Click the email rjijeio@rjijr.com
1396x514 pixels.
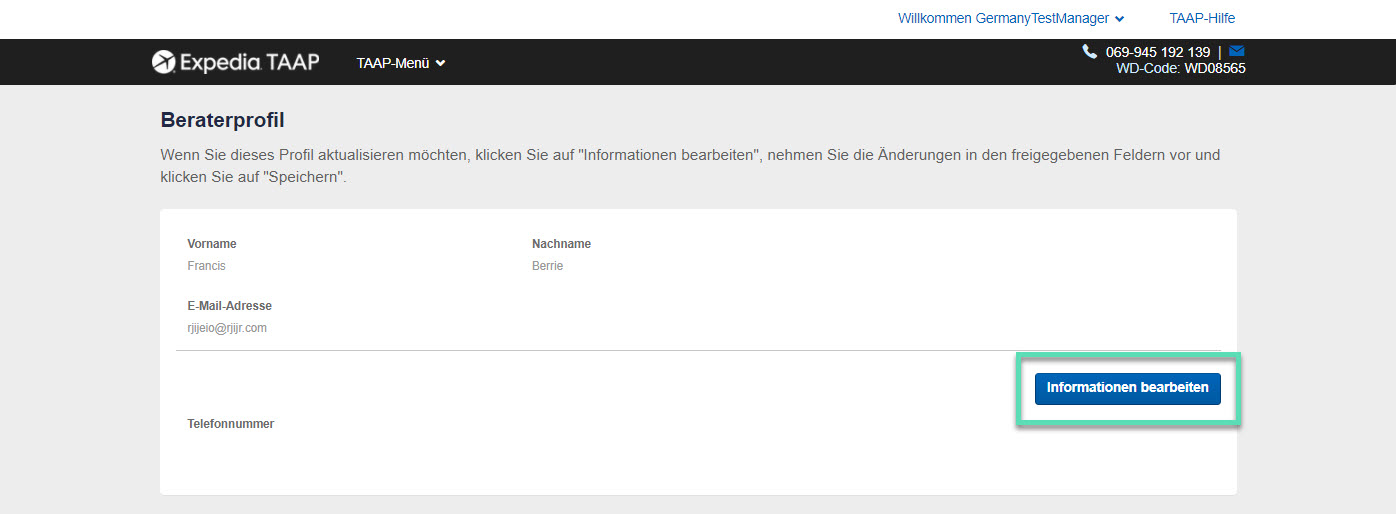227,328
